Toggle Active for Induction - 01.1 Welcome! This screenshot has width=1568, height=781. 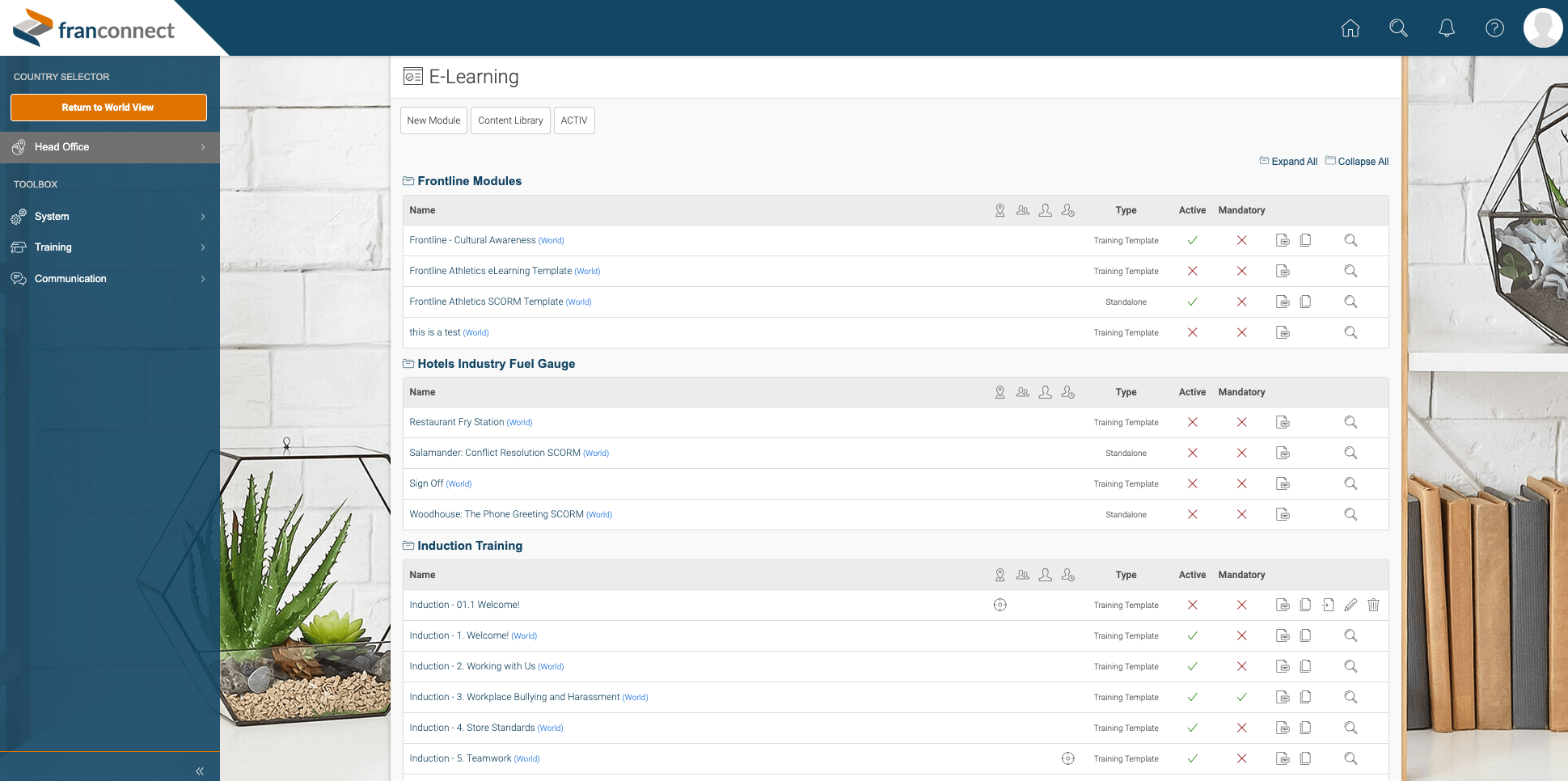click(x=1192, y=605)
